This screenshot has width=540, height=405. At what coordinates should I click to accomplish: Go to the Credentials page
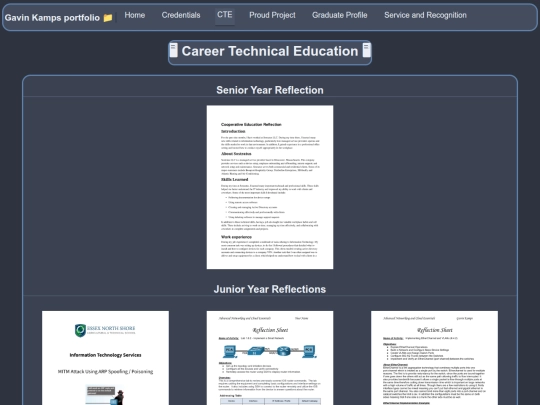click(181, 15)
